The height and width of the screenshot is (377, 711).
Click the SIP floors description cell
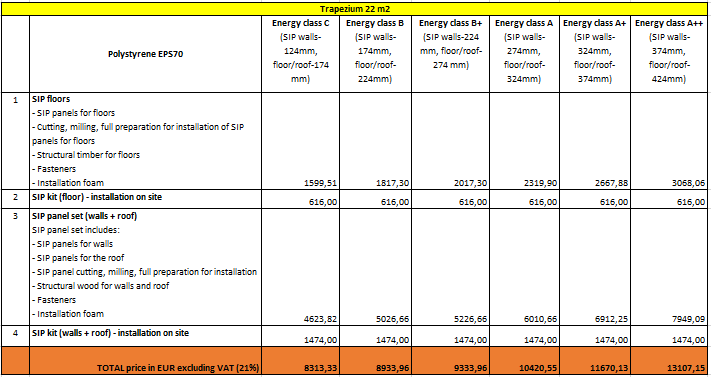(146, 141)
